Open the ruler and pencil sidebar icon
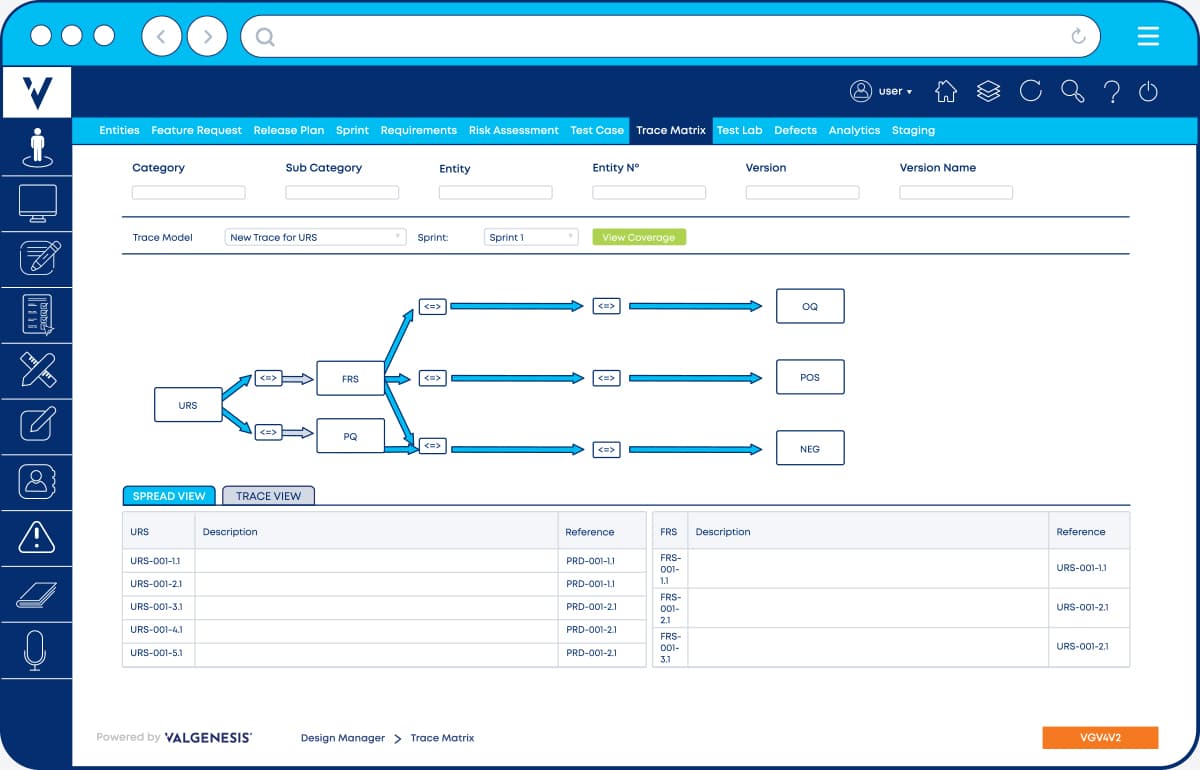Viewport: 1200px width, 770px height. (37, 370)
